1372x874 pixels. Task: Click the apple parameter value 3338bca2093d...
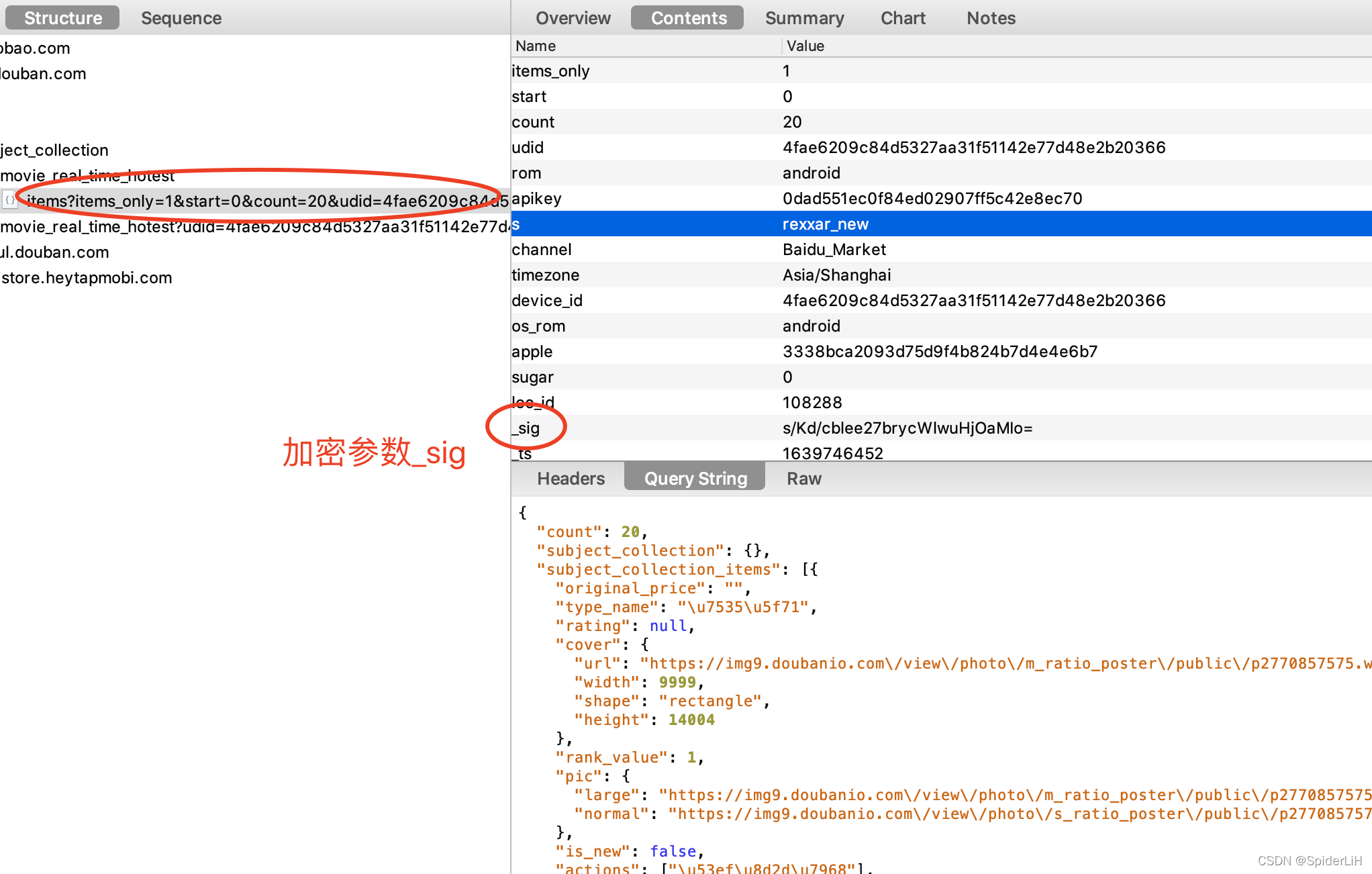point(940,351)
